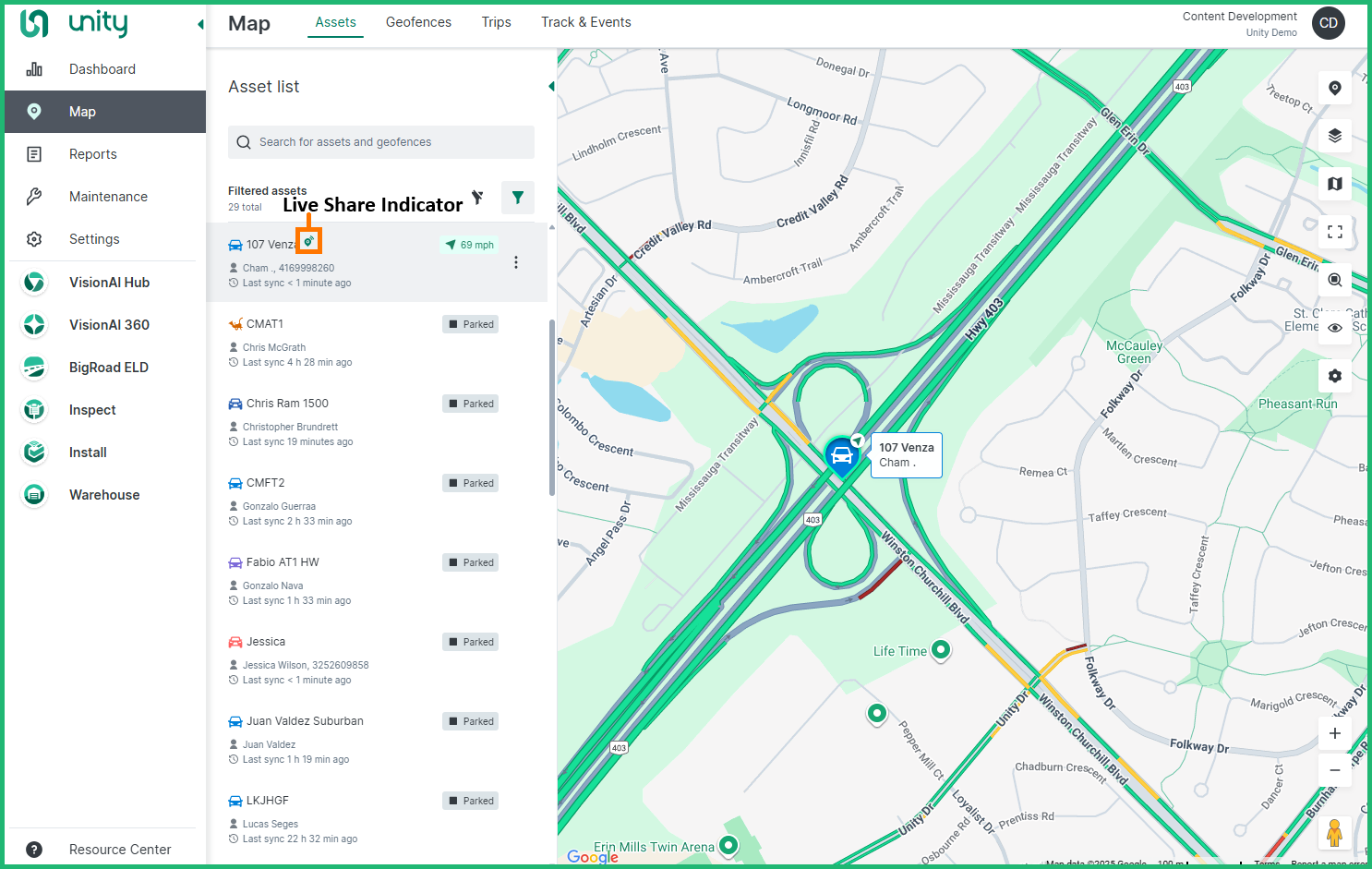The height and width of the screenshot is (869, 1372).
Task: Open 107 Venza three-dot options menu
Action: point(515,262)
